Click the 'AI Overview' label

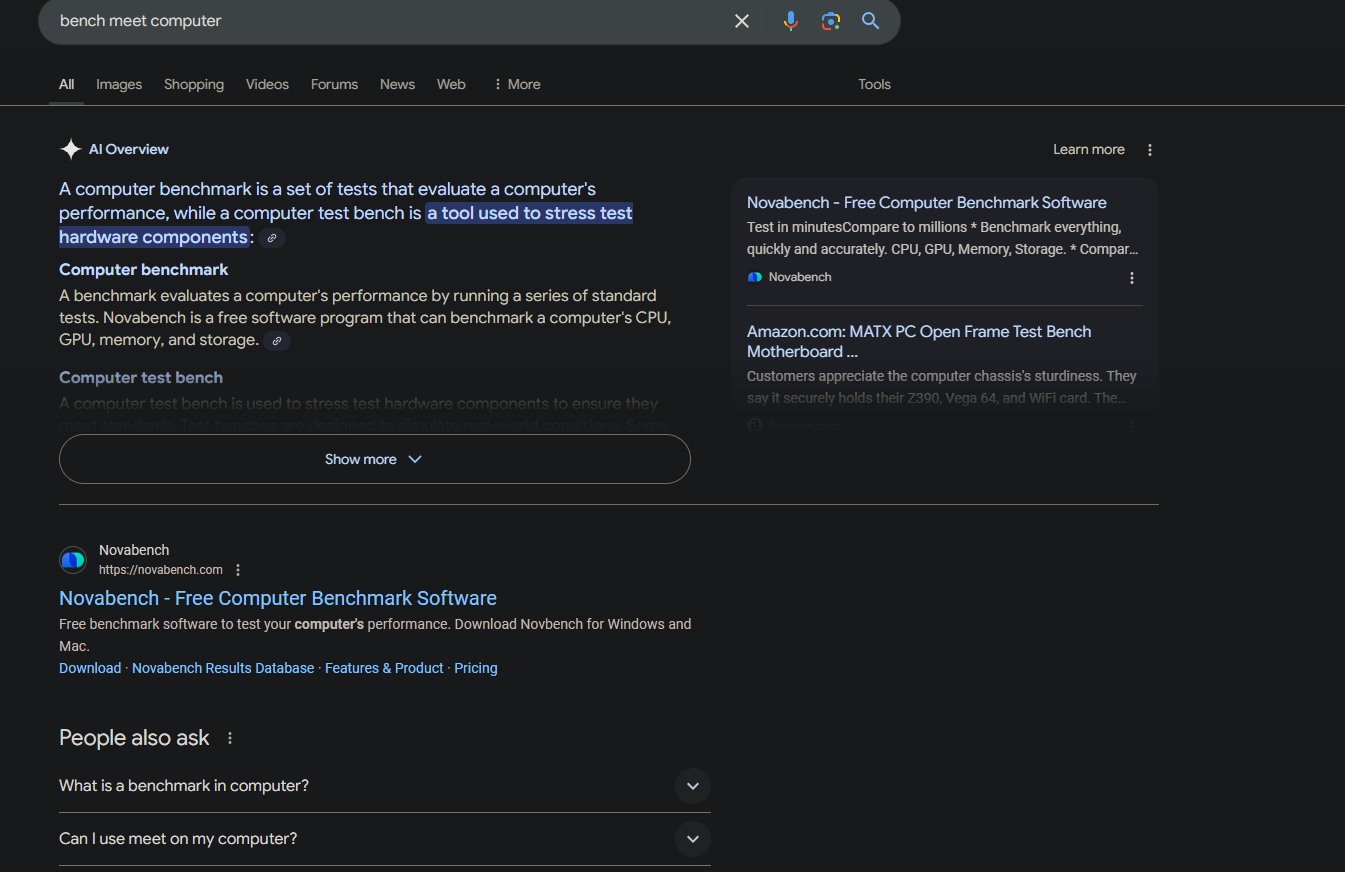tap(129, 149)
